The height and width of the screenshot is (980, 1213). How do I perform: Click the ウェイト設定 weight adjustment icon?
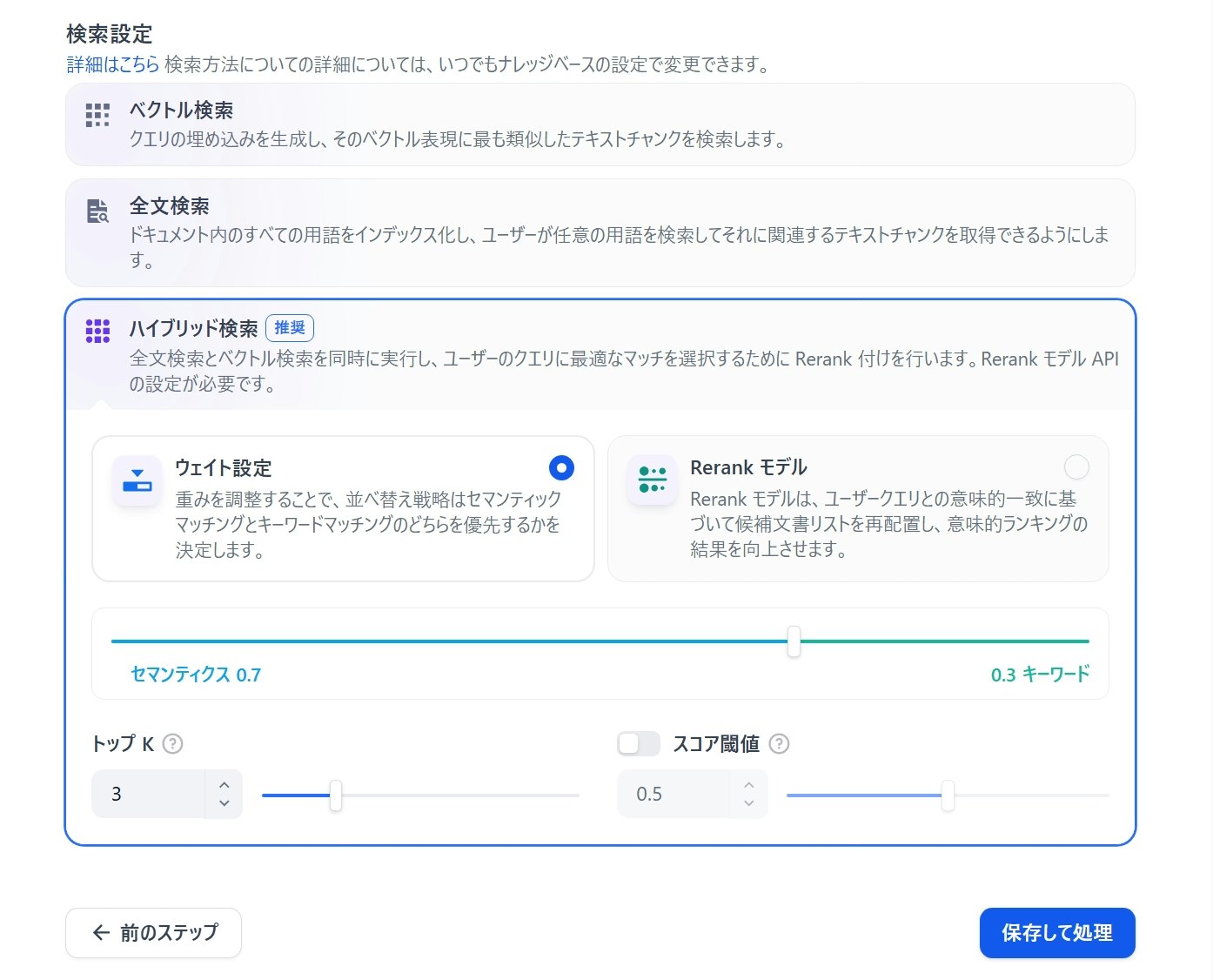137,480
